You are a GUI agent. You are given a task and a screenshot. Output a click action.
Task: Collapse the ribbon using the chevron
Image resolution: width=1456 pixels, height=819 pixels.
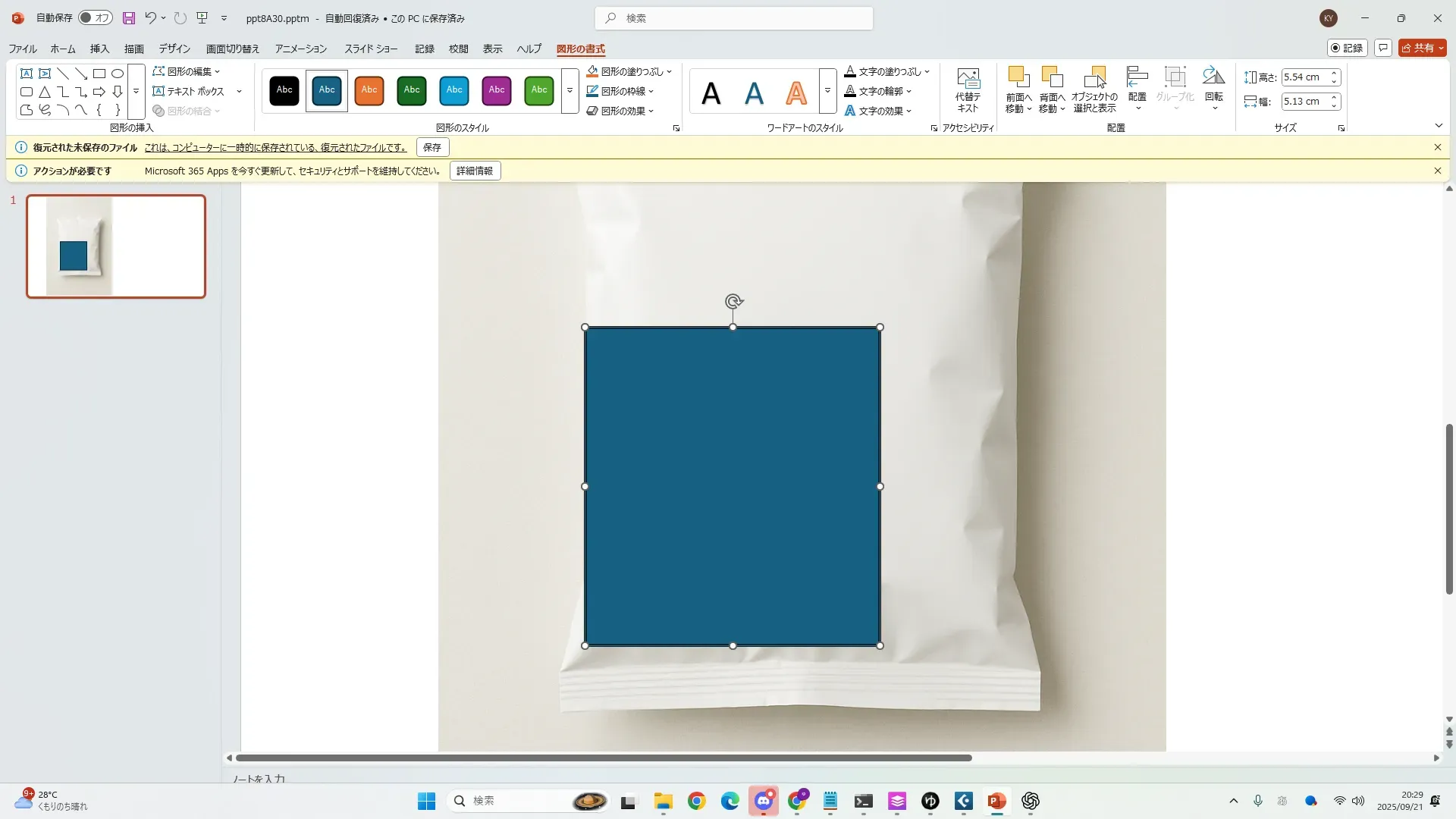click(1439, 126)
